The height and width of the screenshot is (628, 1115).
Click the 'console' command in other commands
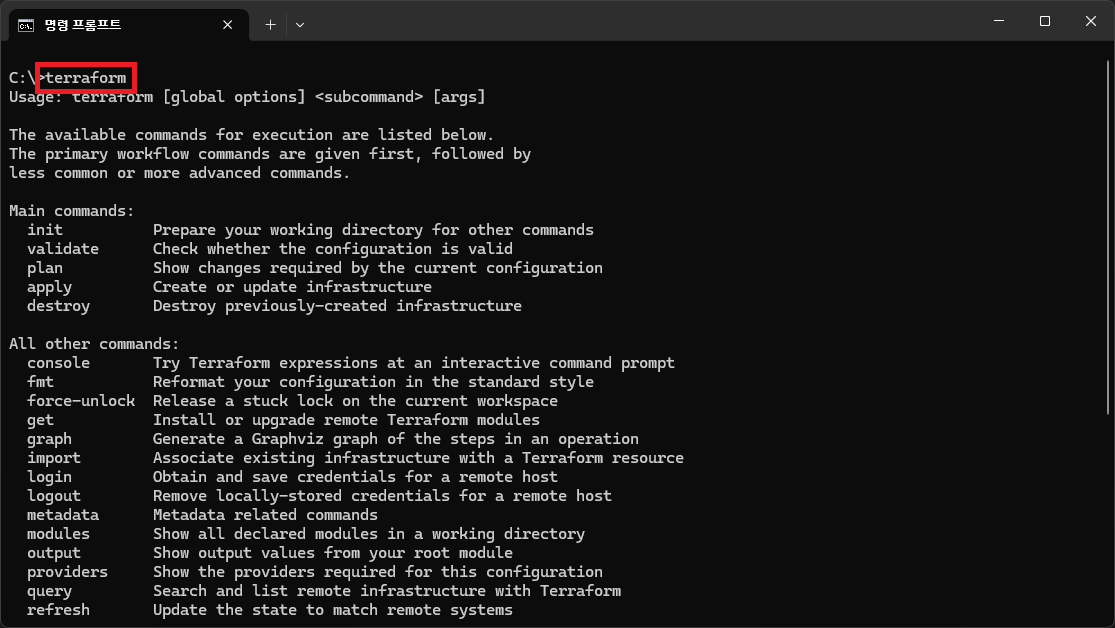click(58, 363)
